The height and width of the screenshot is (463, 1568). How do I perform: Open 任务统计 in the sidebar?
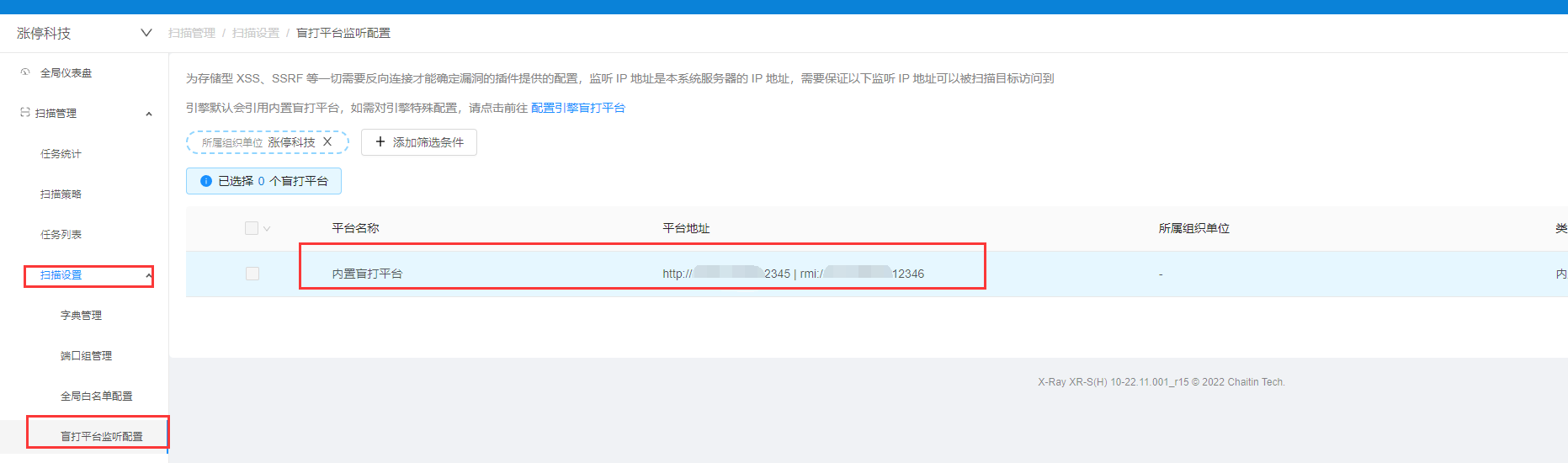coord(61,154)
